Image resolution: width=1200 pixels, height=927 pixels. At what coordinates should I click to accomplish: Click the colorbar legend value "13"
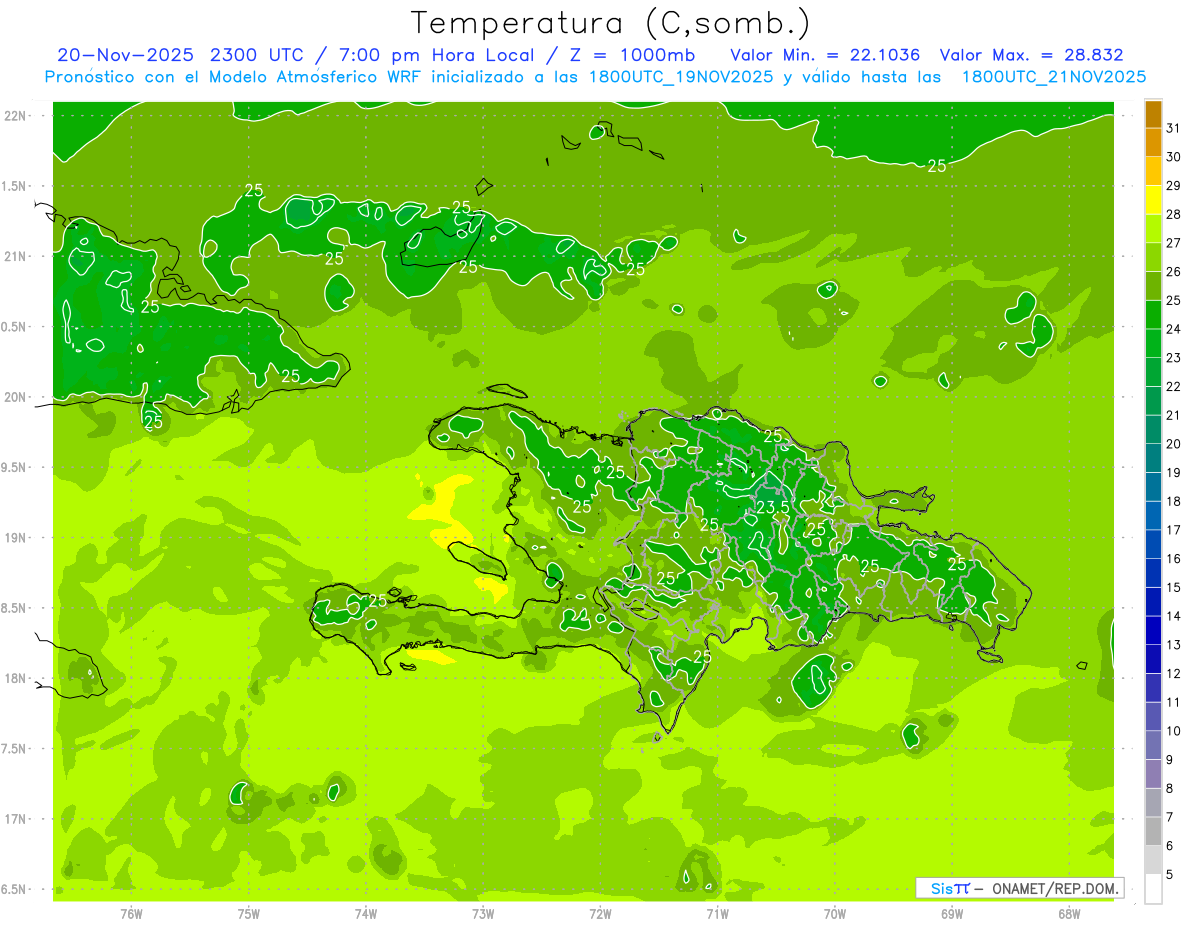(1174, 645)
